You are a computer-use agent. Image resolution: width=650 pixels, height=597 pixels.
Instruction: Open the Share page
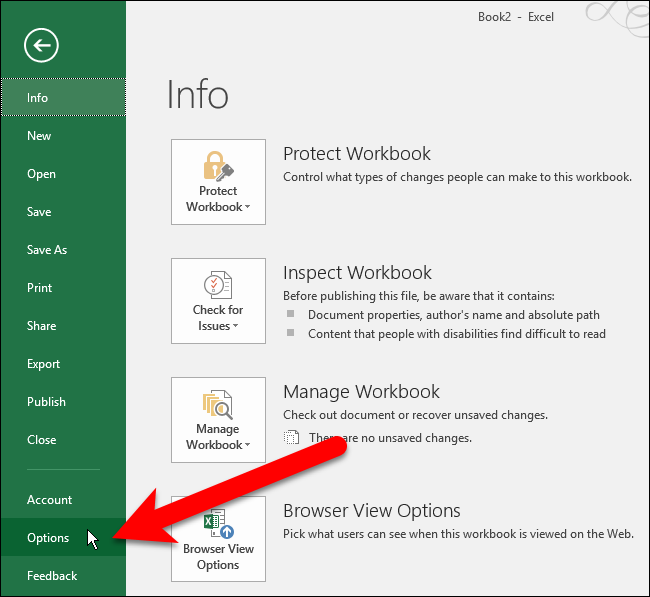pos(63,326)
